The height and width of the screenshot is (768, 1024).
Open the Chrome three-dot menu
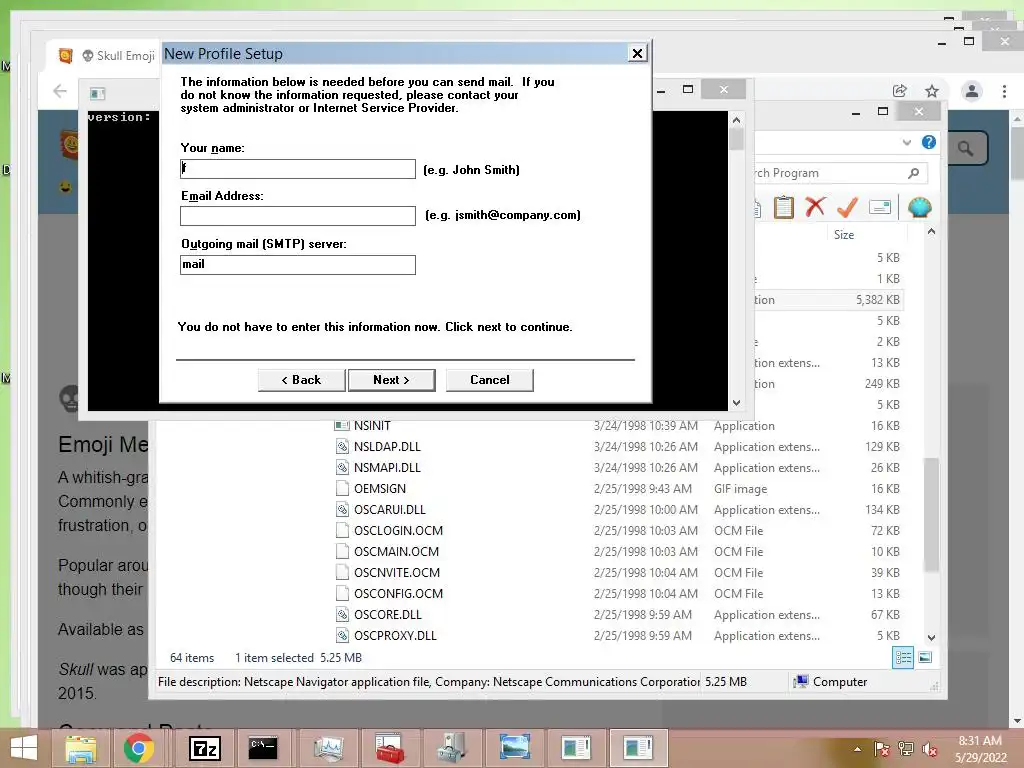click(1004, 91)
